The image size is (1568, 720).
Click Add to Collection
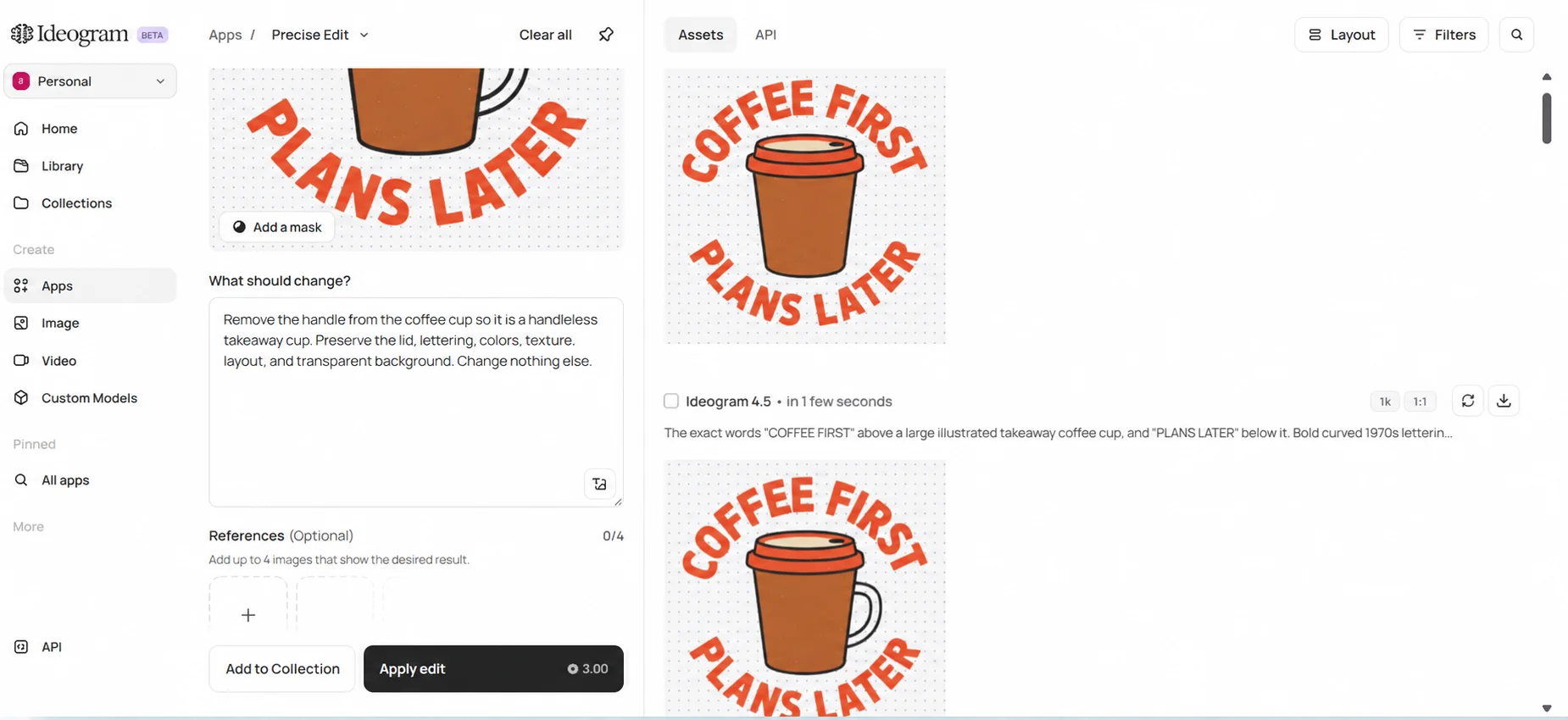282,669
